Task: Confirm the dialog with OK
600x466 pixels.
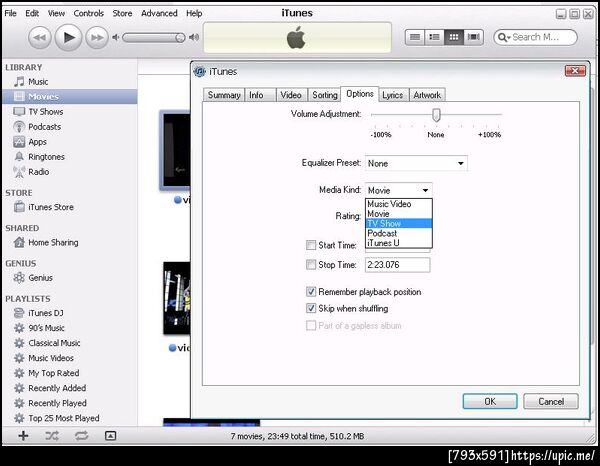Action: pos(490,401)
